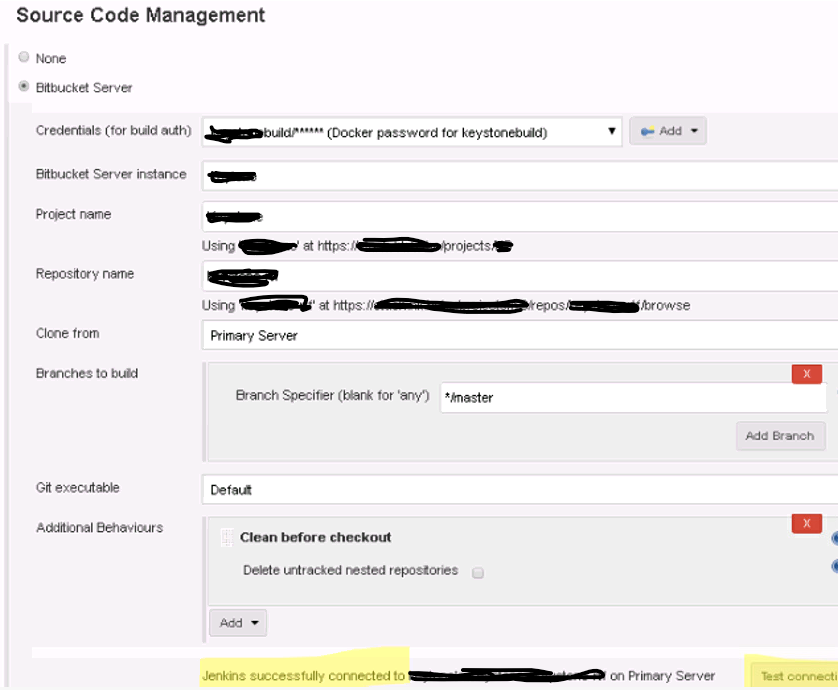Enable Delete untracked nested repositories checkbox
This screenshot has width=838, height=690.
[x=478, y=572]
